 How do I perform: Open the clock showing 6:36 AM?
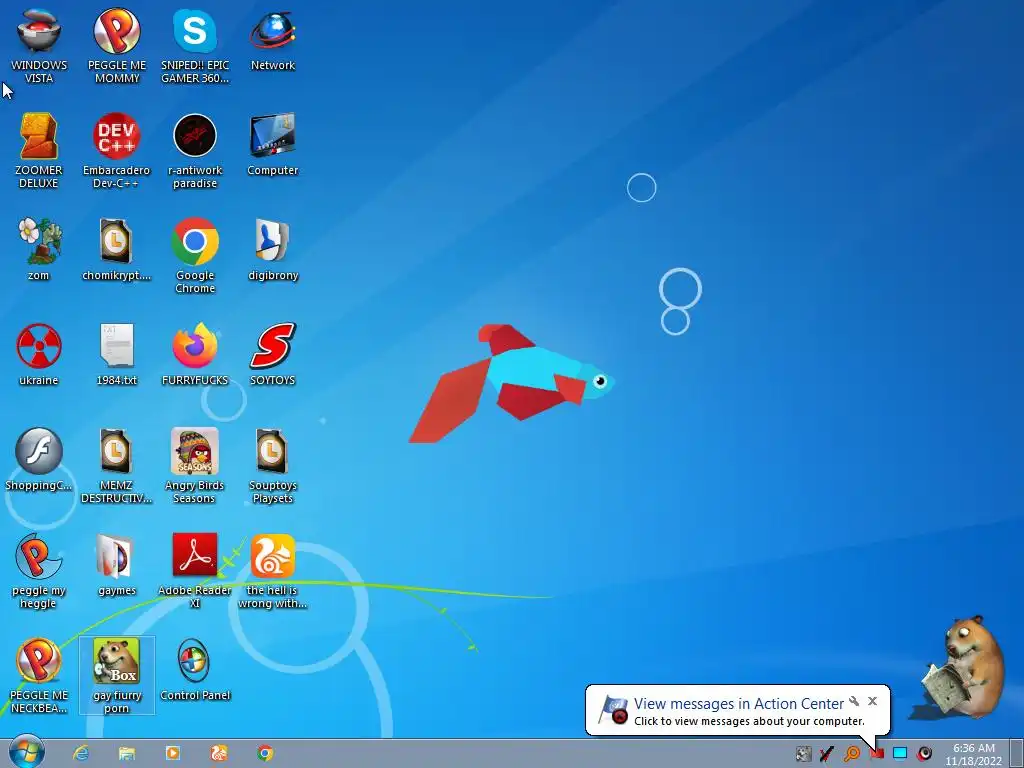(974, 754)
